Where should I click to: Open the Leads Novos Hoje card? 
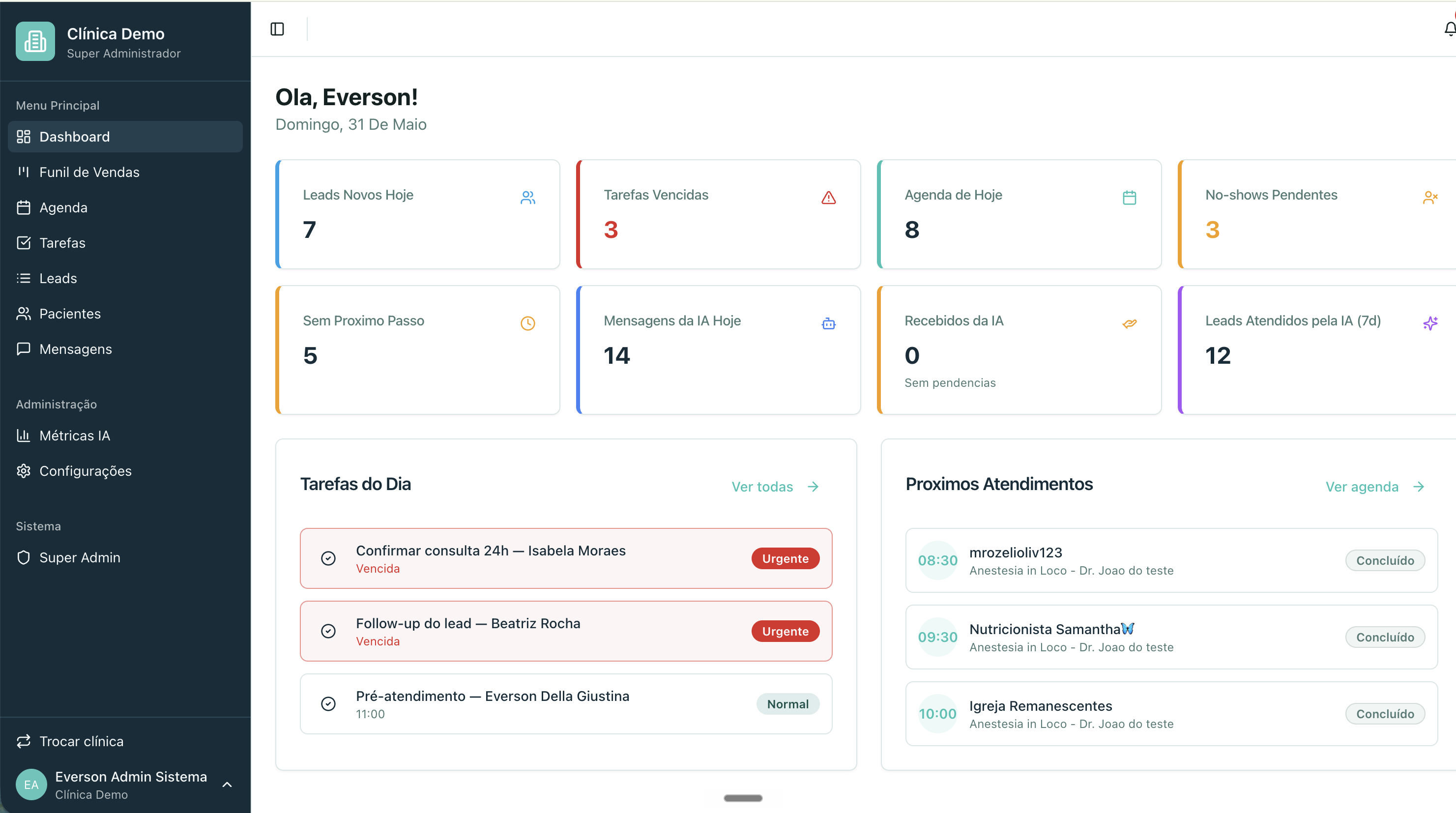[418, 214]
